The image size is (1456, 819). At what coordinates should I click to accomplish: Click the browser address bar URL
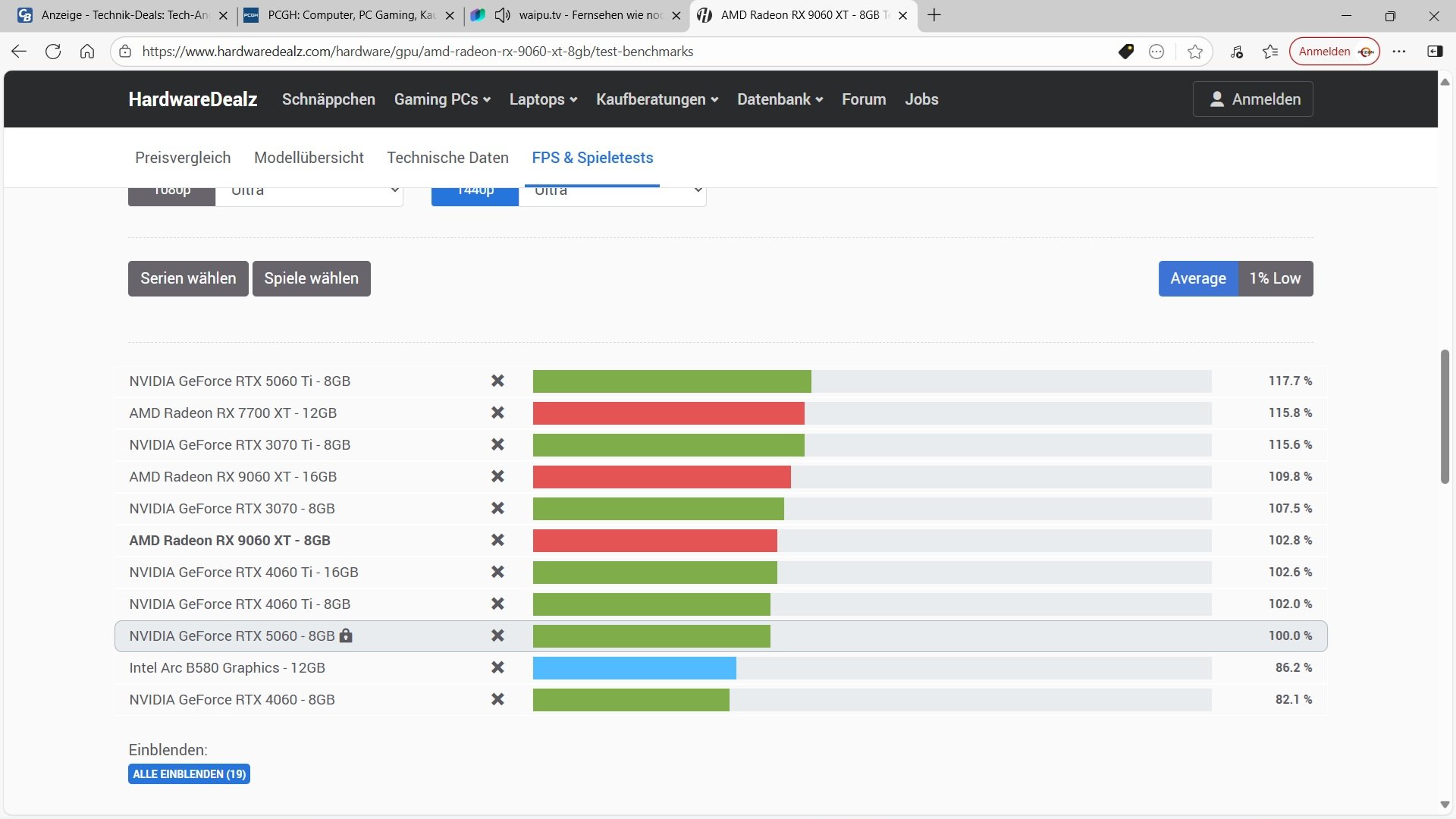coord(418,52)
